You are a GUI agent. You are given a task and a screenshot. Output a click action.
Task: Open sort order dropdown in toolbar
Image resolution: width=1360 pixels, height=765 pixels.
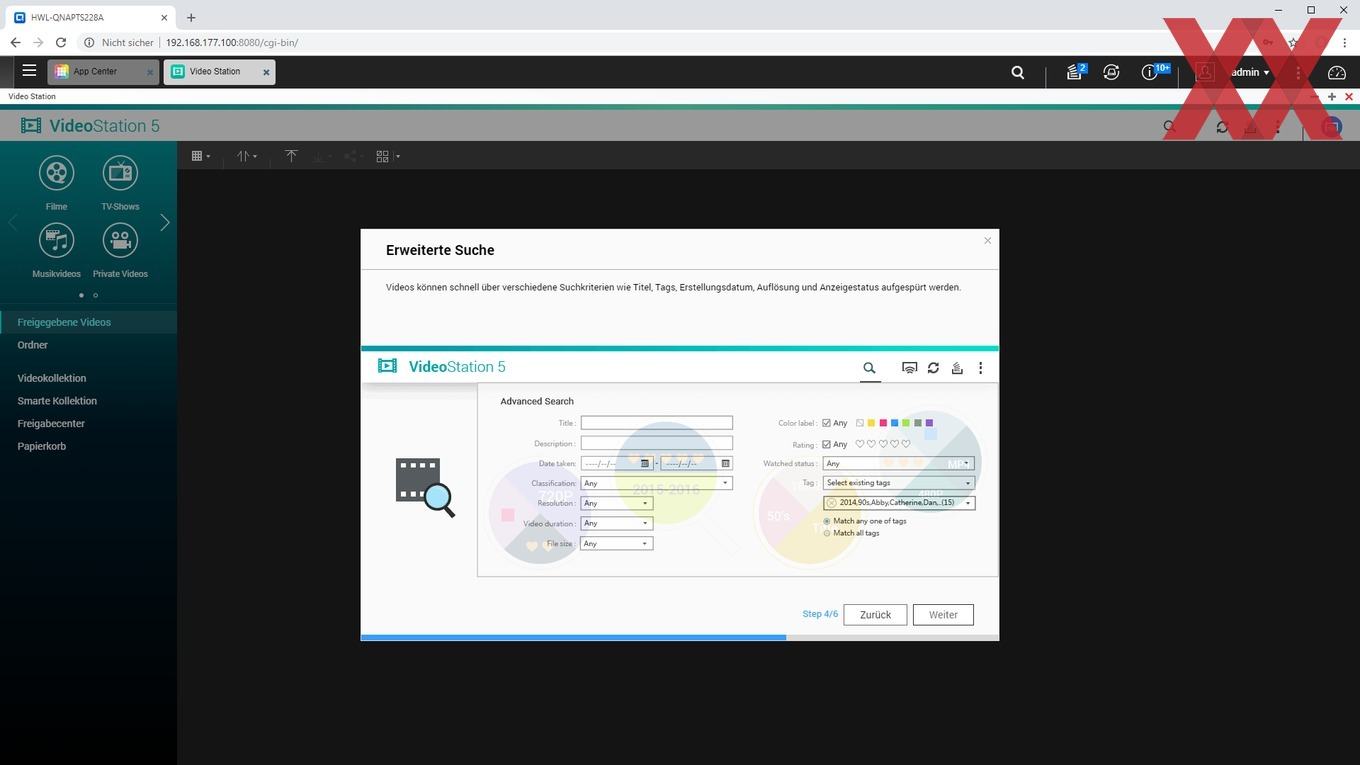click(x=247, y=156)
